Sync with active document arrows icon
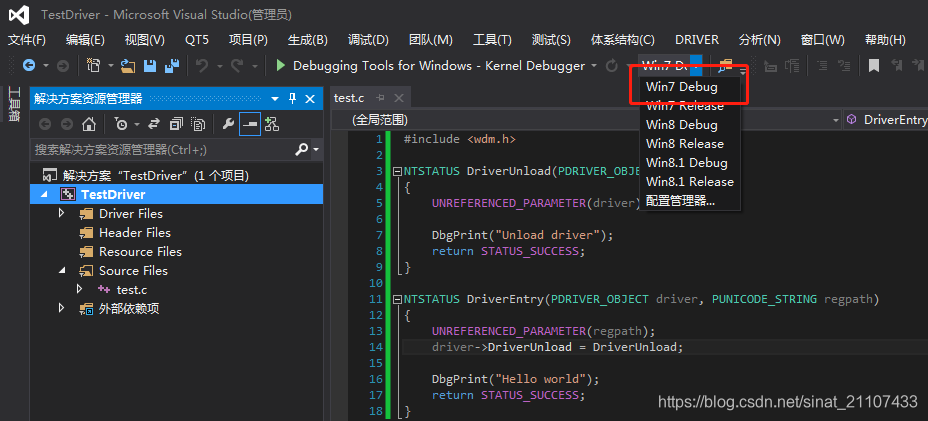The image size is (928, 421). coord(154,124)
